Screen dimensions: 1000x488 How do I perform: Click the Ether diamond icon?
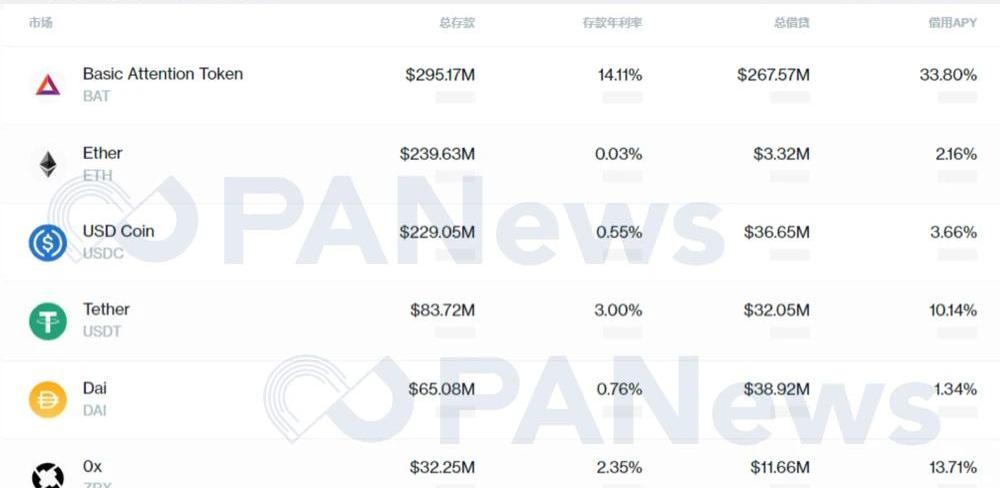(x=48, y=164)
